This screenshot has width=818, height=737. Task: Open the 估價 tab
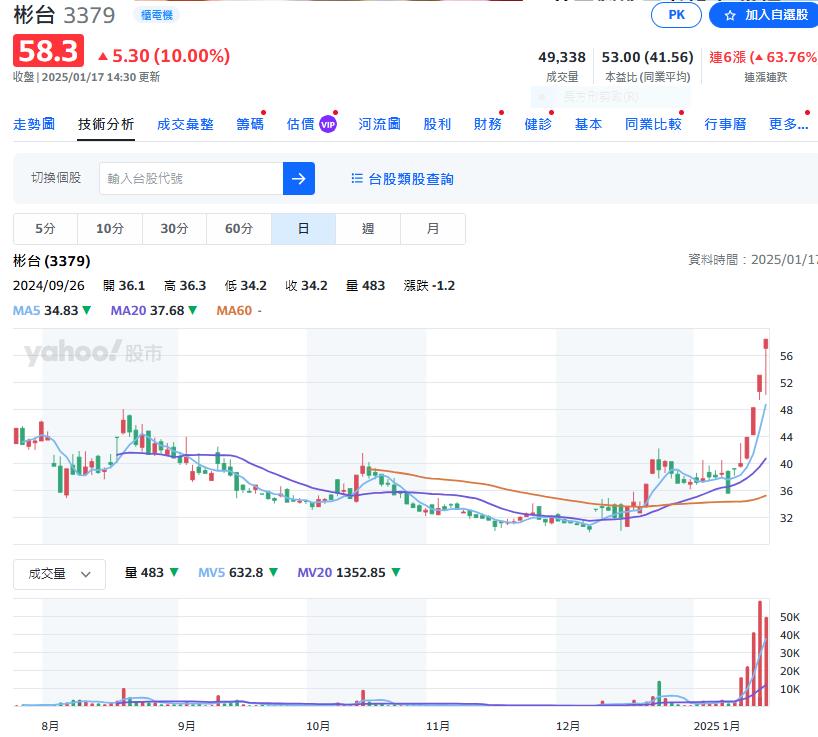[300, 124]
